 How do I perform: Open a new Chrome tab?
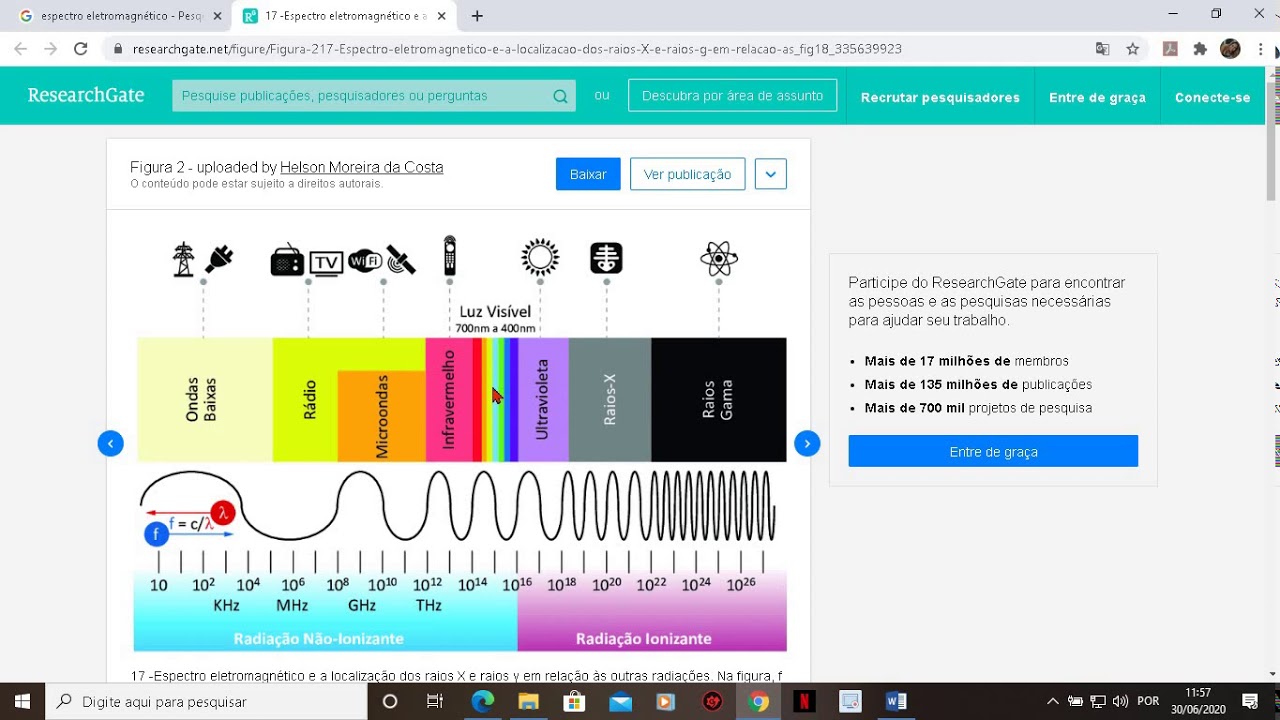477,16
